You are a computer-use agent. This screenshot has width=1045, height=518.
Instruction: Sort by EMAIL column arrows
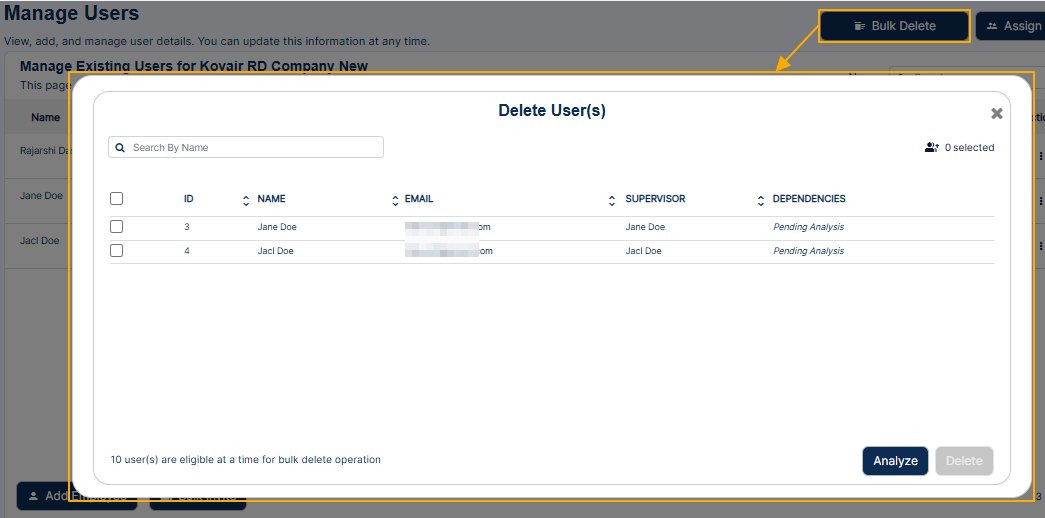click(612, 199)
